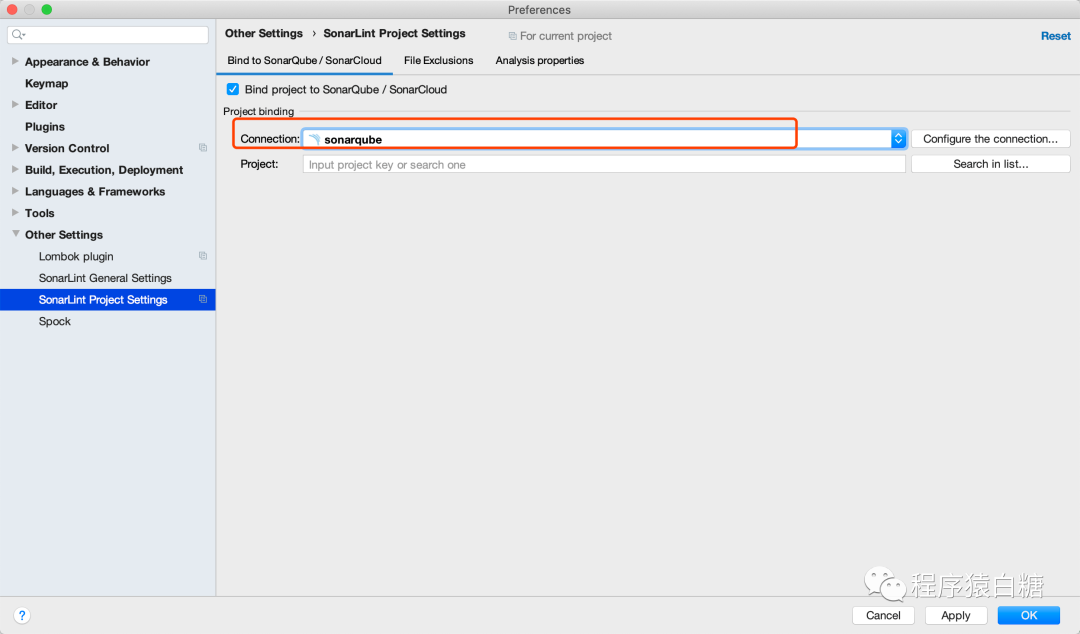Expand the Appearance & Behavior section
1080x634 pixels.
15,61
